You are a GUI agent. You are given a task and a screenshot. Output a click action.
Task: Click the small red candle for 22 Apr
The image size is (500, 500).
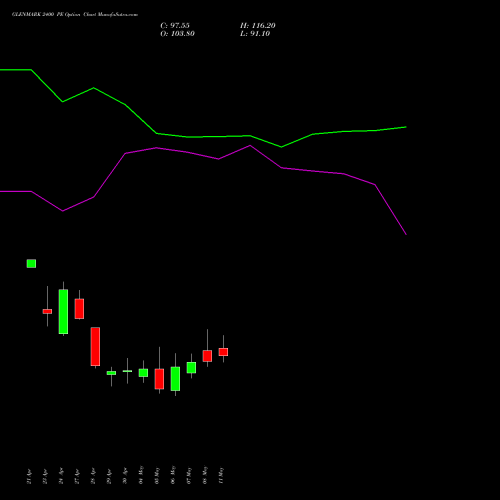pyautogui.click(x=47, y=311)
